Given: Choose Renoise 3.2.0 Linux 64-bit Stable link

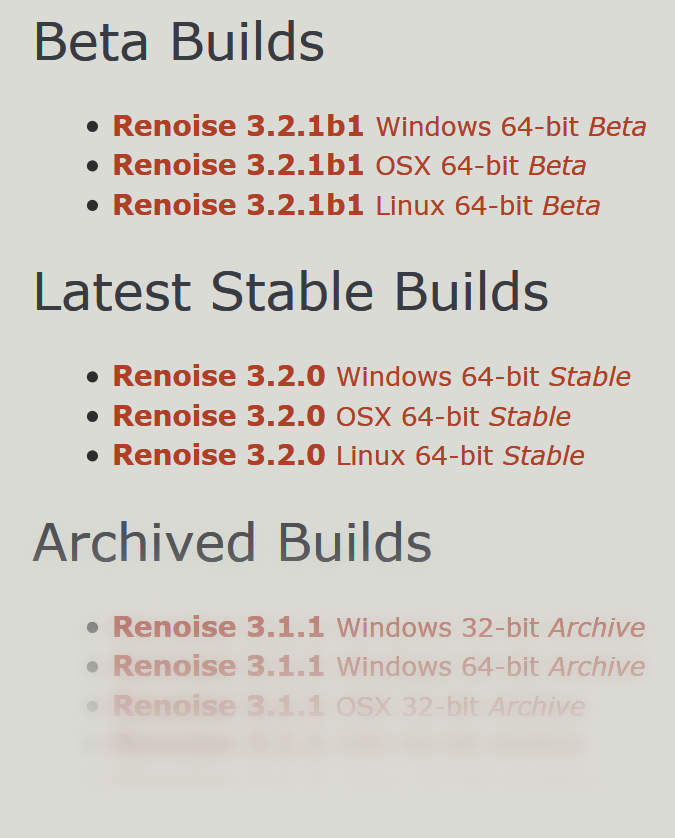Looking at the screenshot, I should click(x=348, y=456).
